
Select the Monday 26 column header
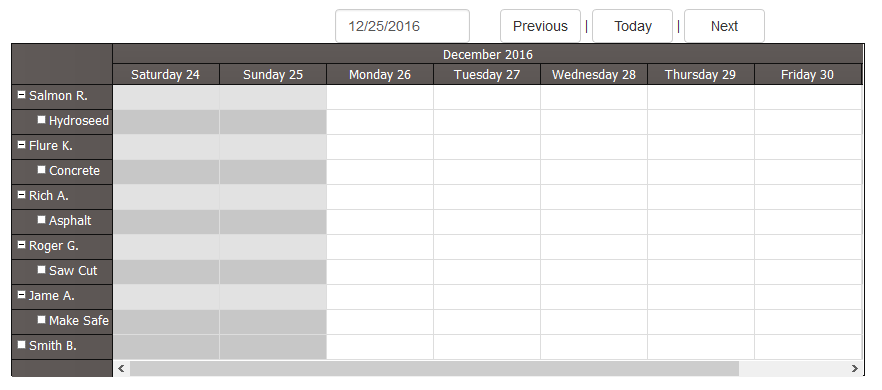click(x=380, y=74)
